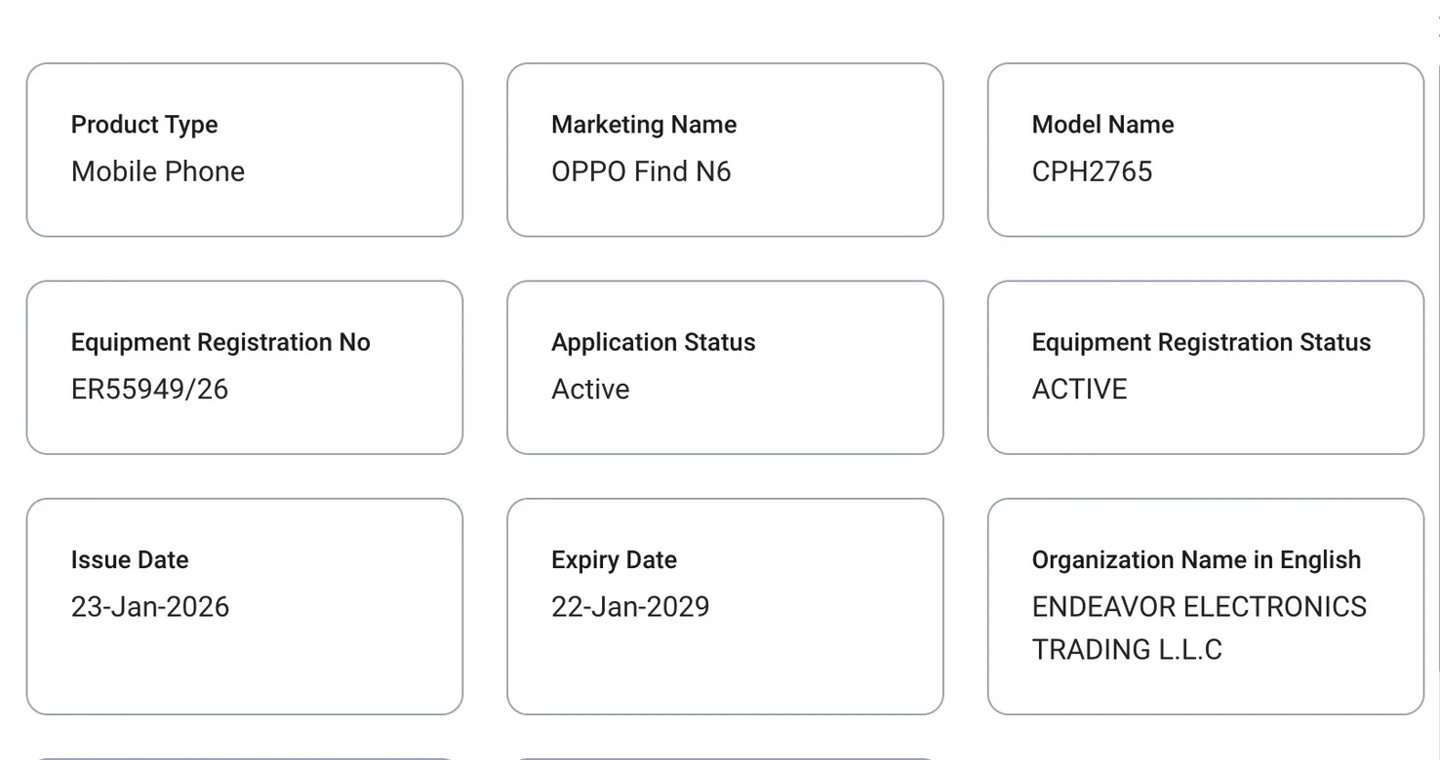Select the date 22-Jan-2029
The width and height of the screenshot is (1440, 760).
tap(630, 607)
